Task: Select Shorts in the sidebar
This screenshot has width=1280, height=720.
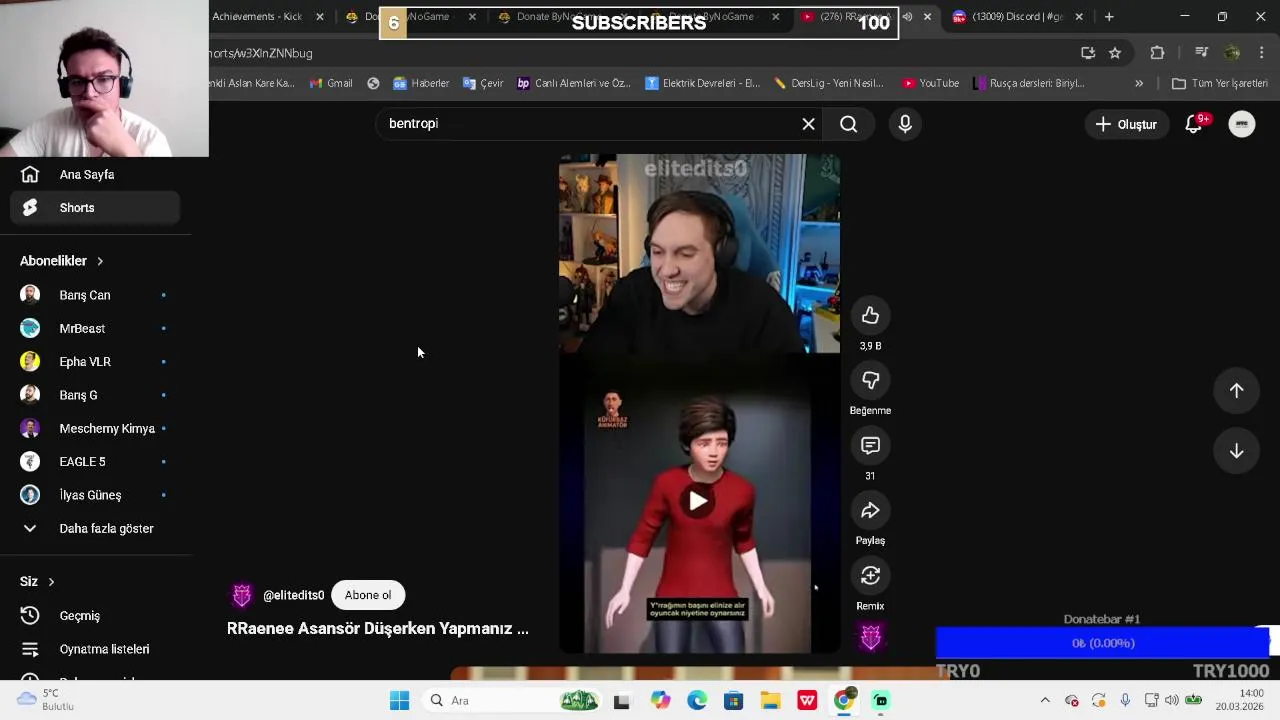Action: tap(96, 208)
